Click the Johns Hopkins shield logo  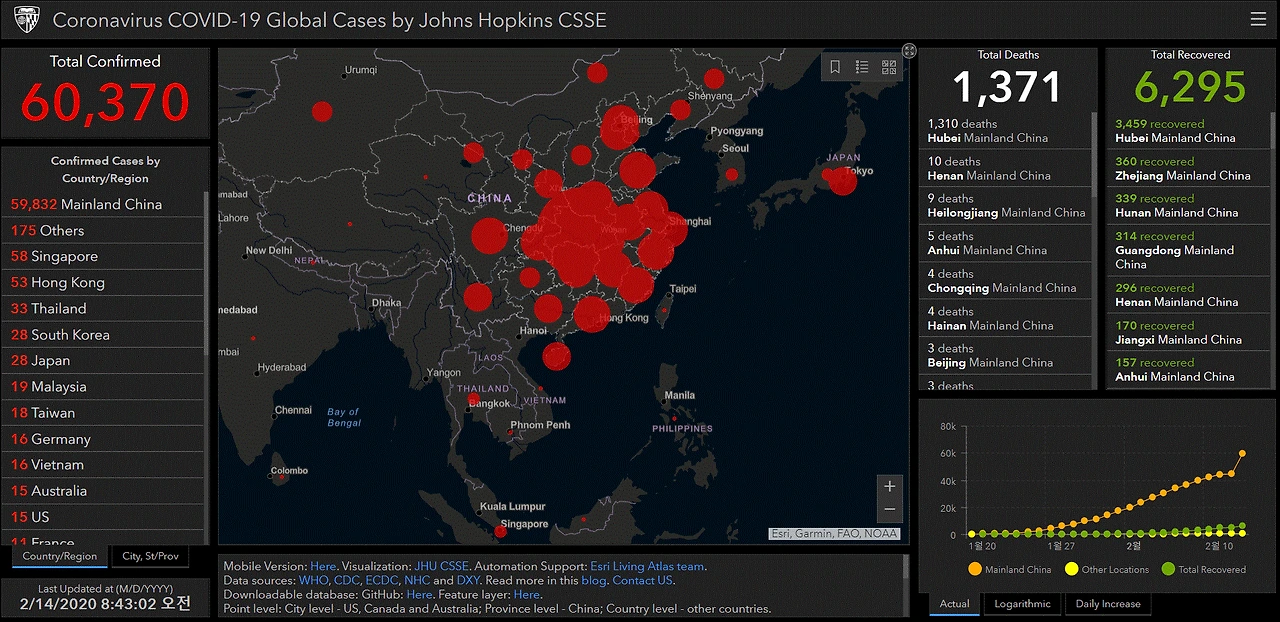[27, 20]
